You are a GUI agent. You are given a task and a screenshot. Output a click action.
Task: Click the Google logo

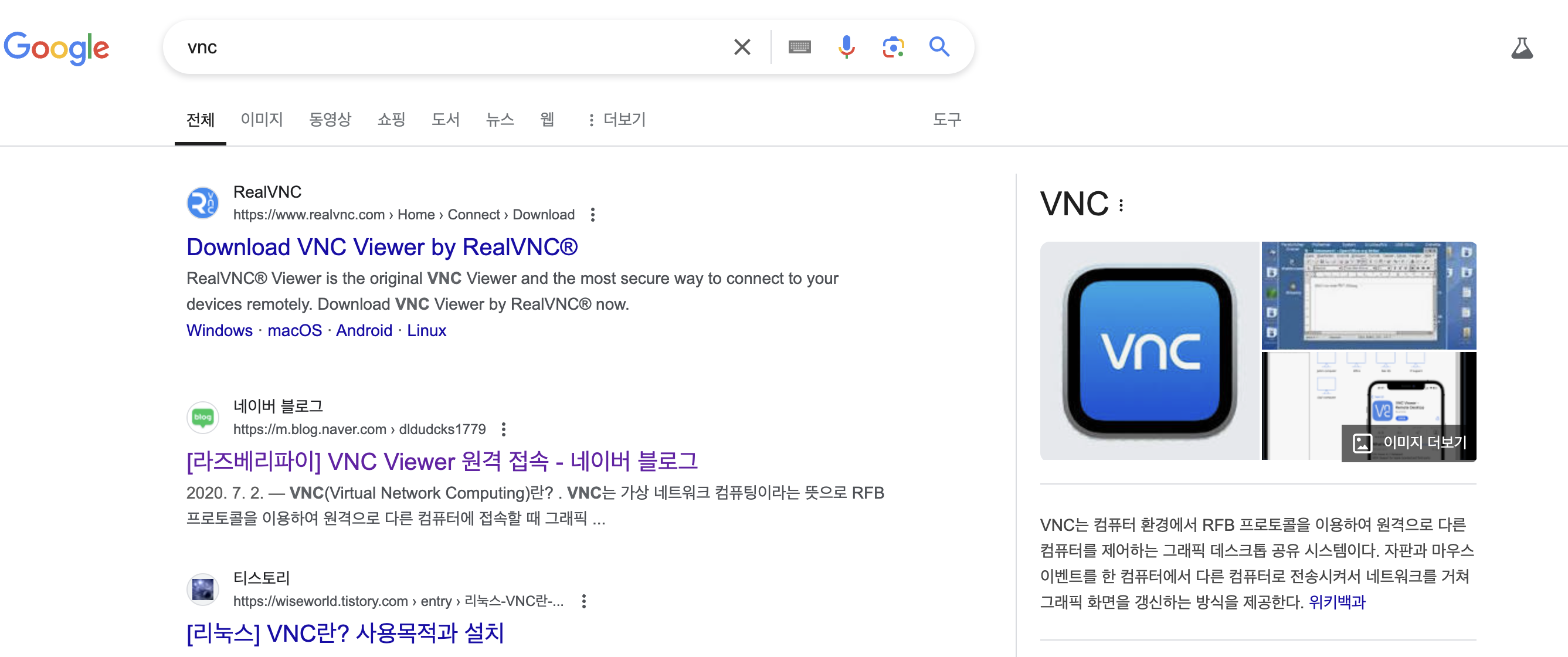click(56, 48)
